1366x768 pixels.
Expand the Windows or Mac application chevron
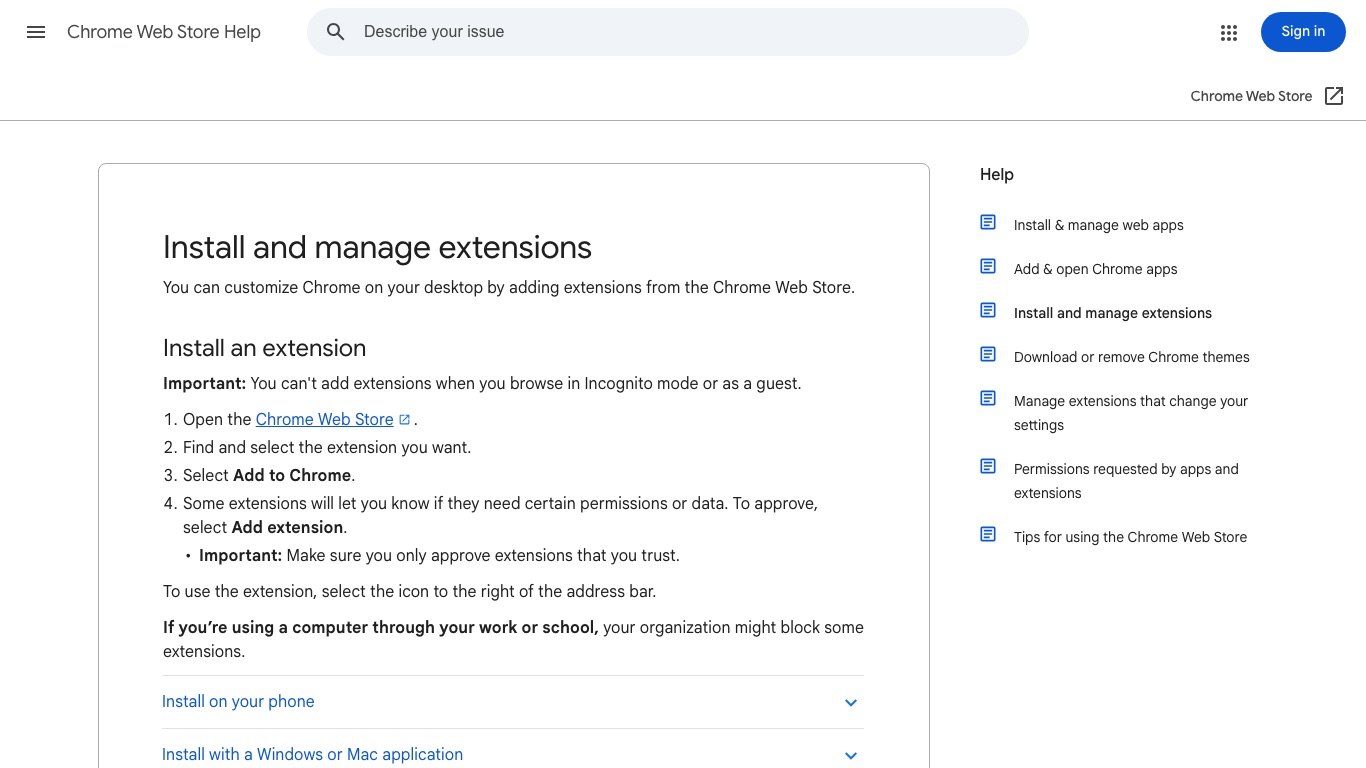(x=851, y=756)
